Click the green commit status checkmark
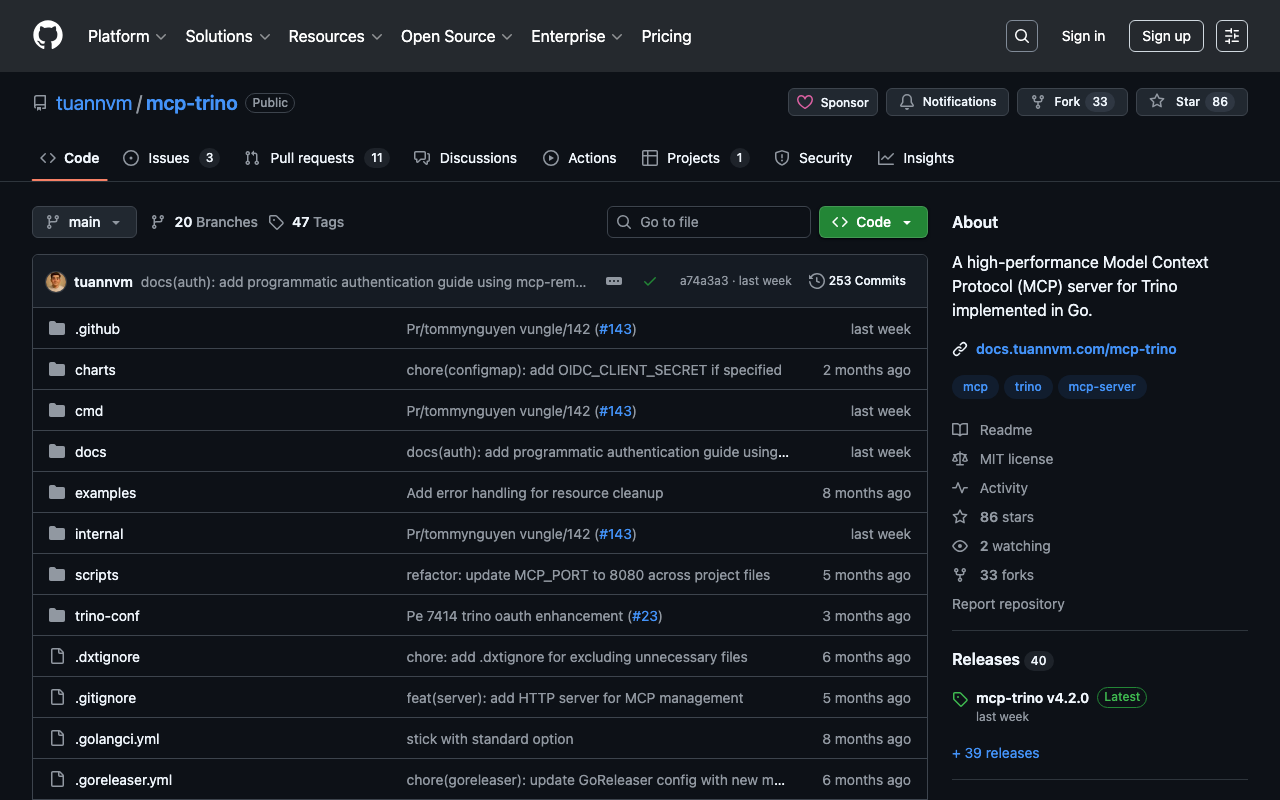This screenshot has height=800, width=1280. pos(650,281)
